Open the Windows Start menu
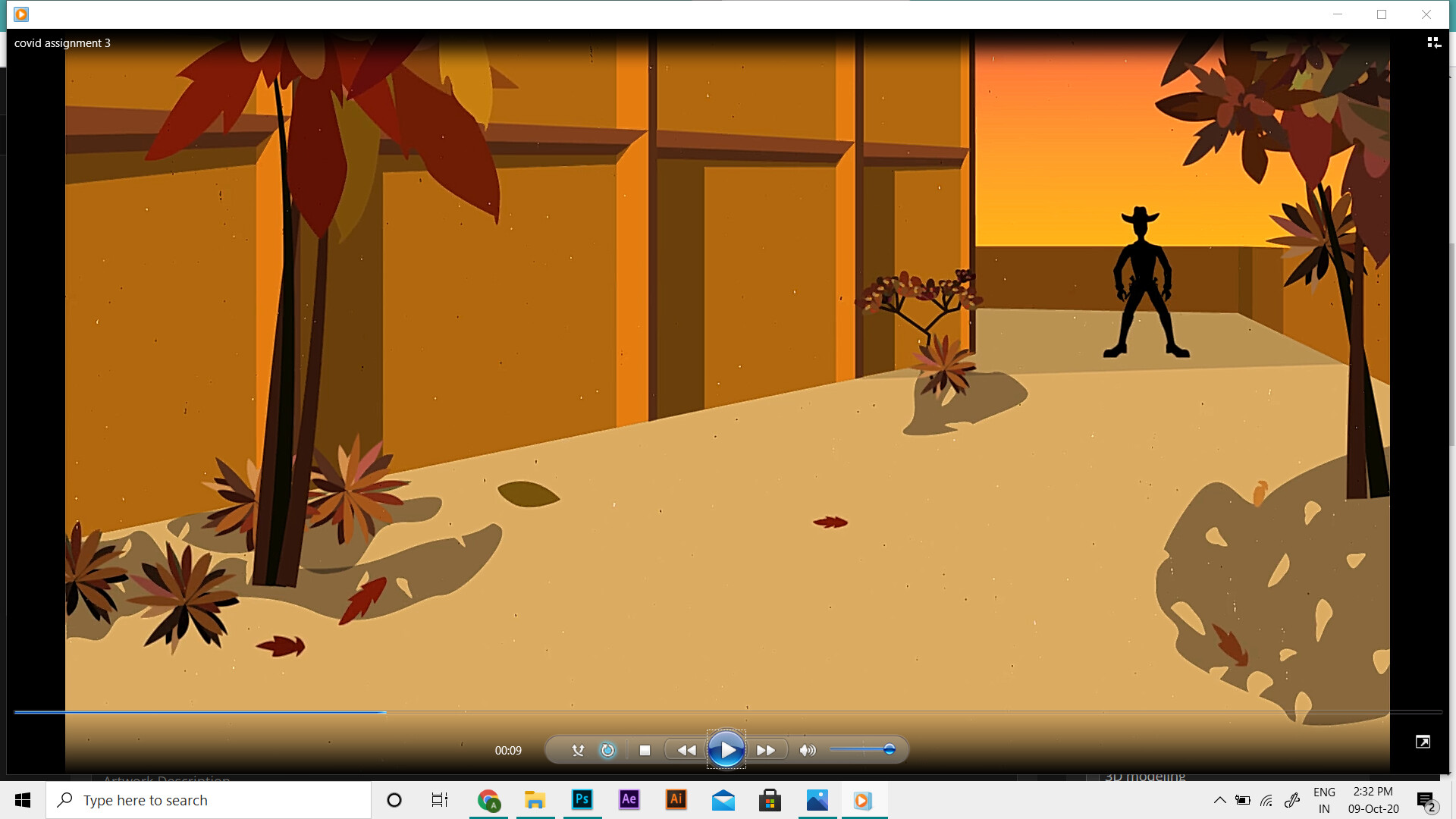 pos(23,800)
